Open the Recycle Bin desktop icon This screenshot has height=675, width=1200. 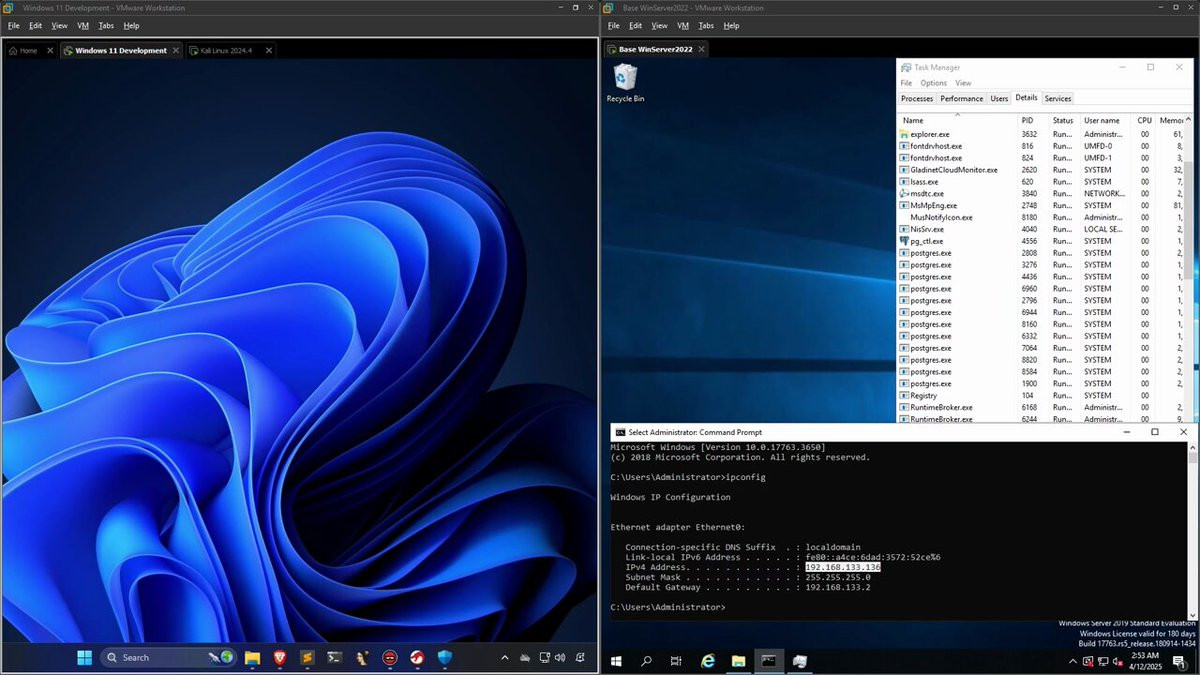[x=625, y=84]
